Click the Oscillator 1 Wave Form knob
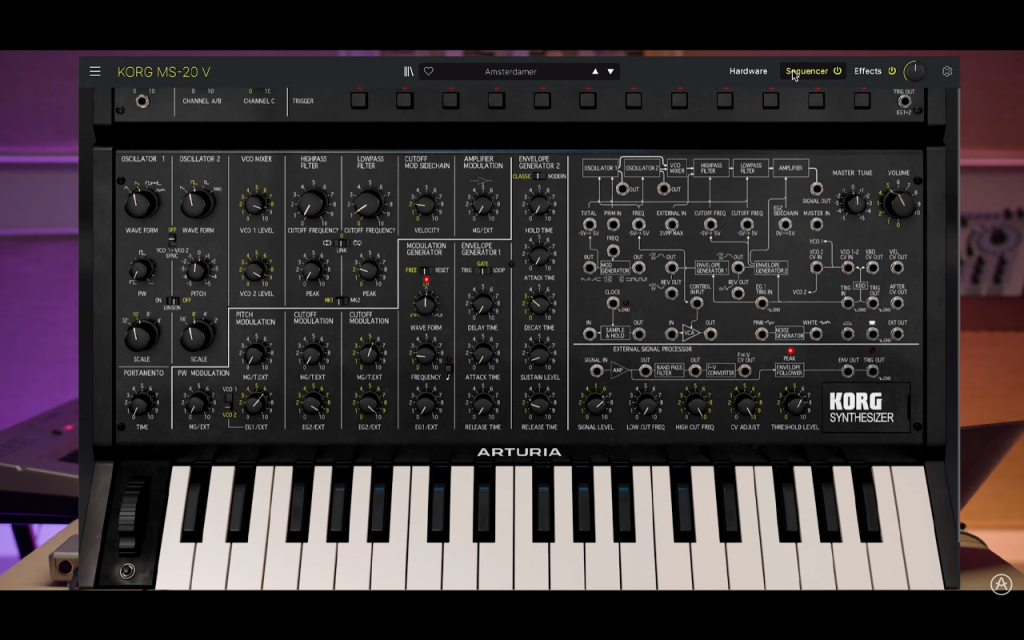1024x640 pixels. [x=140, y=203]
